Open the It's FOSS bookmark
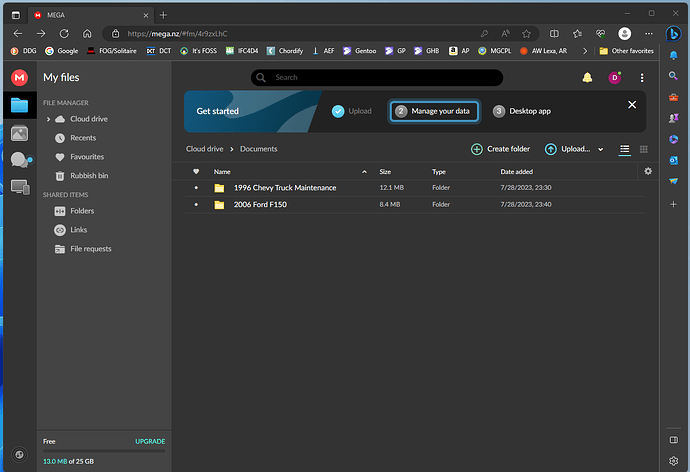690x472 pixels. pos(198,51)
